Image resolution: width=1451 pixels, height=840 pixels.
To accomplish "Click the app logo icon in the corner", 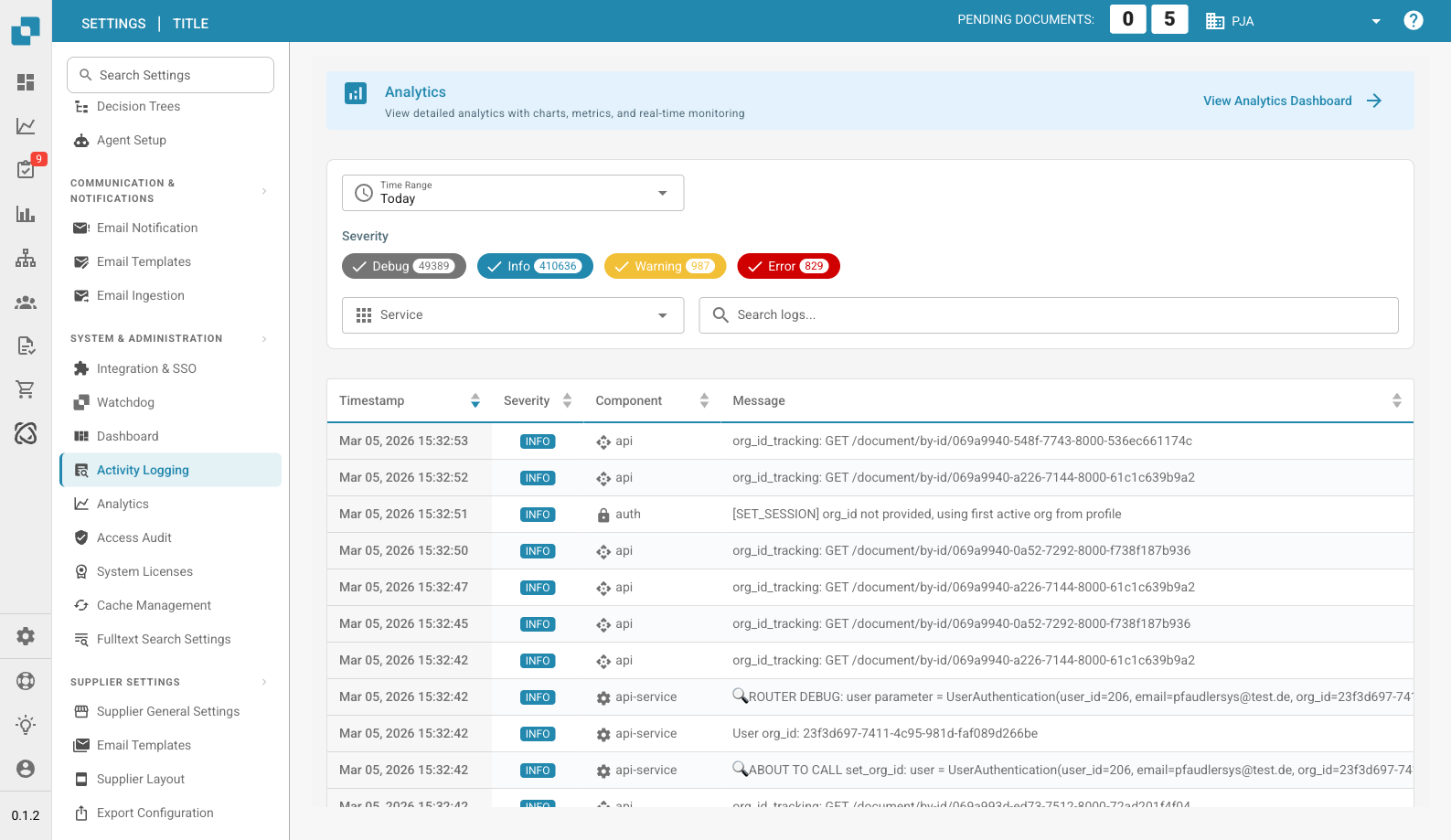I will (26, 31).
